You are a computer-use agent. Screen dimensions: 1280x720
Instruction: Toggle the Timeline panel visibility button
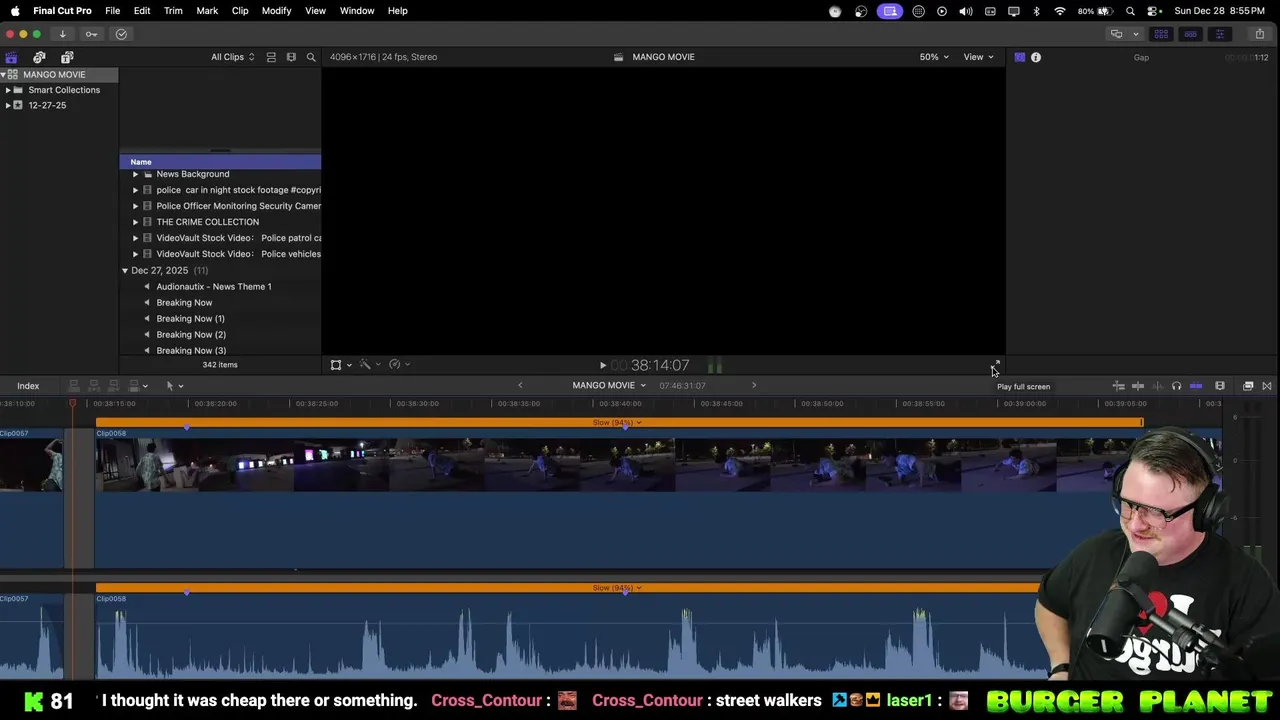[1190, 34]
